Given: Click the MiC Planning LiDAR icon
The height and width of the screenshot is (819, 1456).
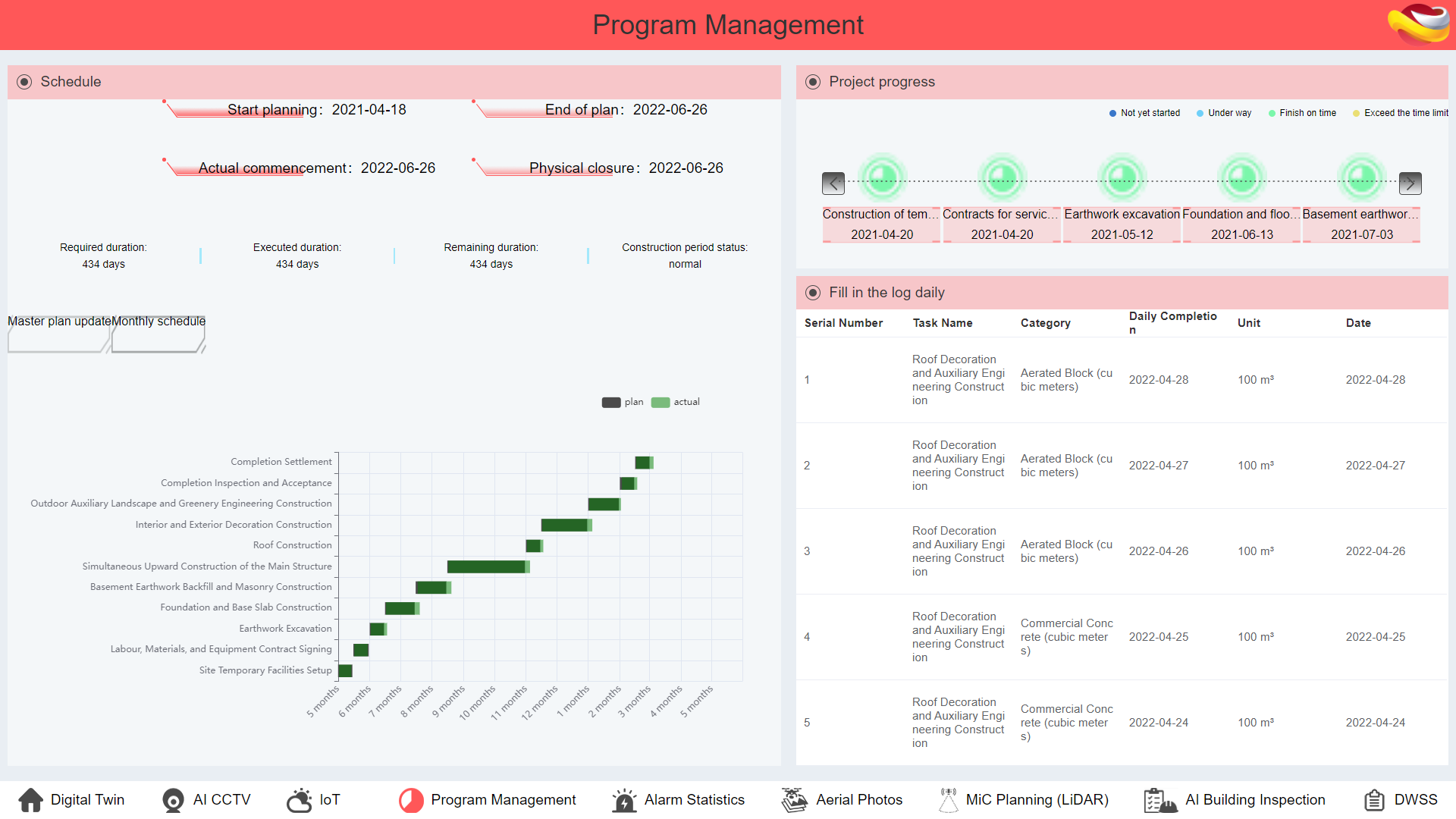Looking at the screenshot, I should [x=948, y=800].
